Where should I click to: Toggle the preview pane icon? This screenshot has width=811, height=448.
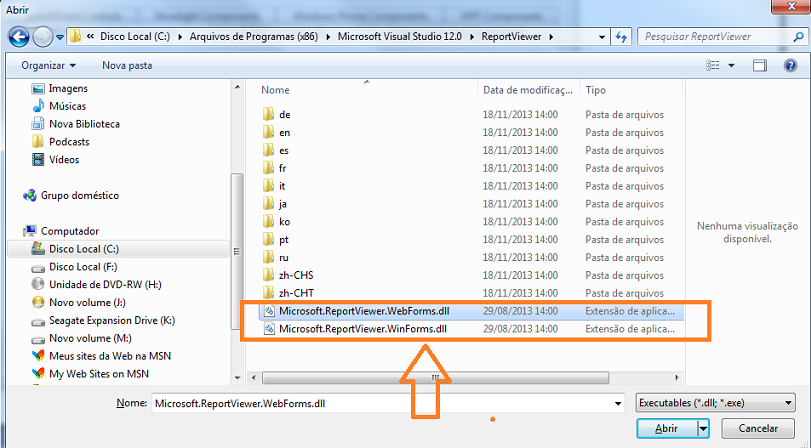[760, 66]
